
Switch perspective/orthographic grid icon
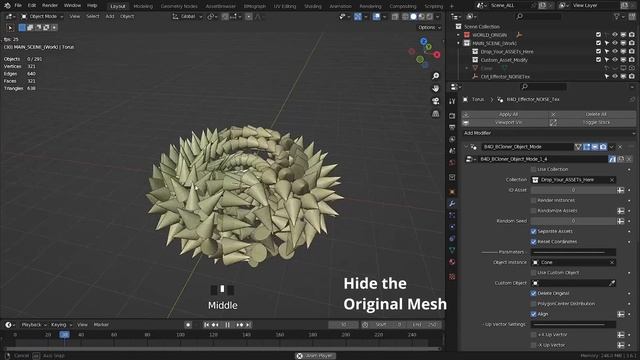point(436,113)
